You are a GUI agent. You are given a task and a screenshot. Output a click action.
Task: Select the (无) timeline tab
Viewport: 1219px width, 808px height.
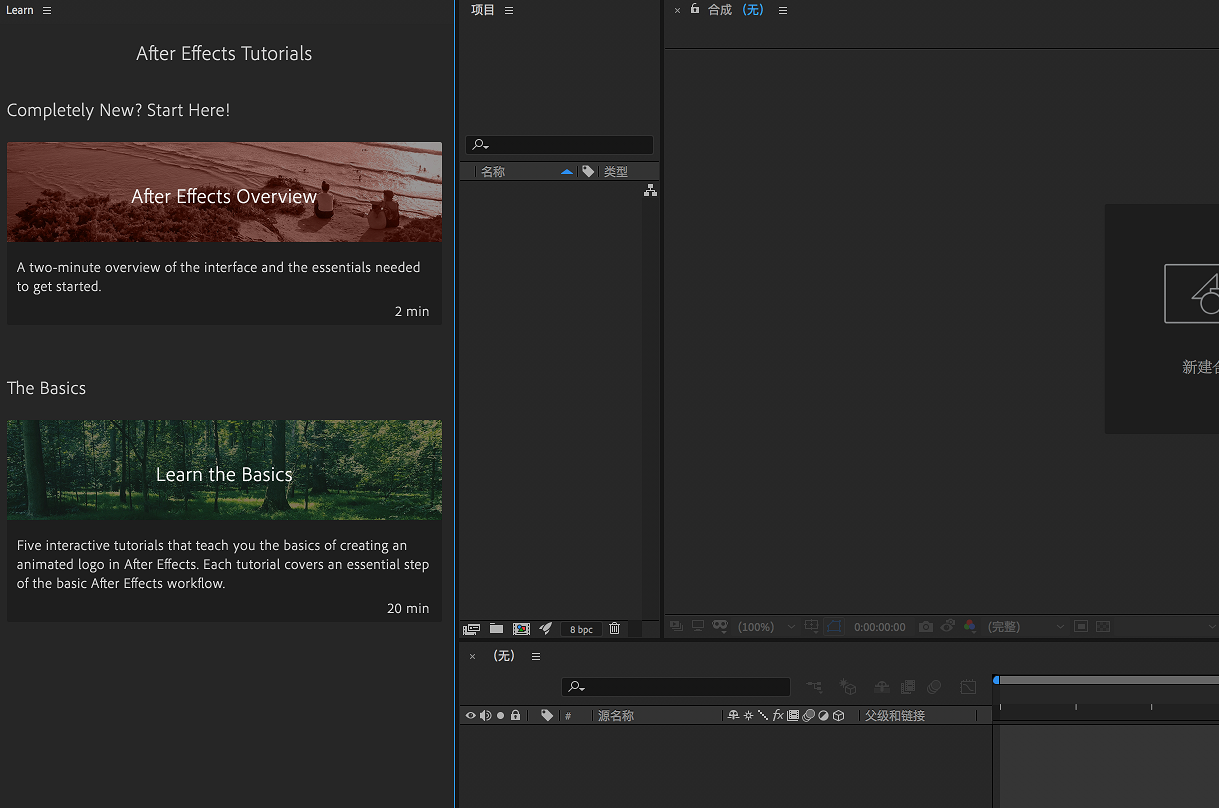(x=504, y=656)
